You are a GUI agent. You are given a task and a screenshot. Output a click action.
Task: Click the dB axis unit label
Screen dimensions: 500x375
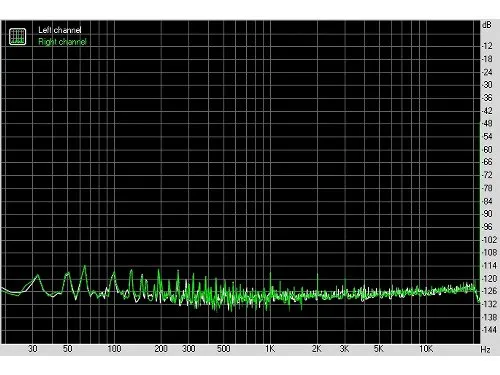[x=487, y=25]
